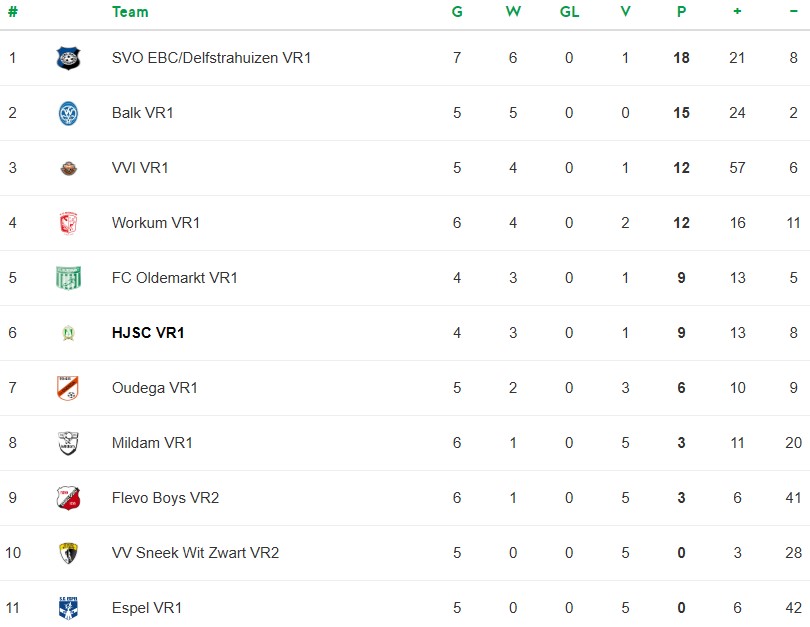Open the Balk VR1 team name
Screen dimensions: 810x627
(x=143, y=113)
